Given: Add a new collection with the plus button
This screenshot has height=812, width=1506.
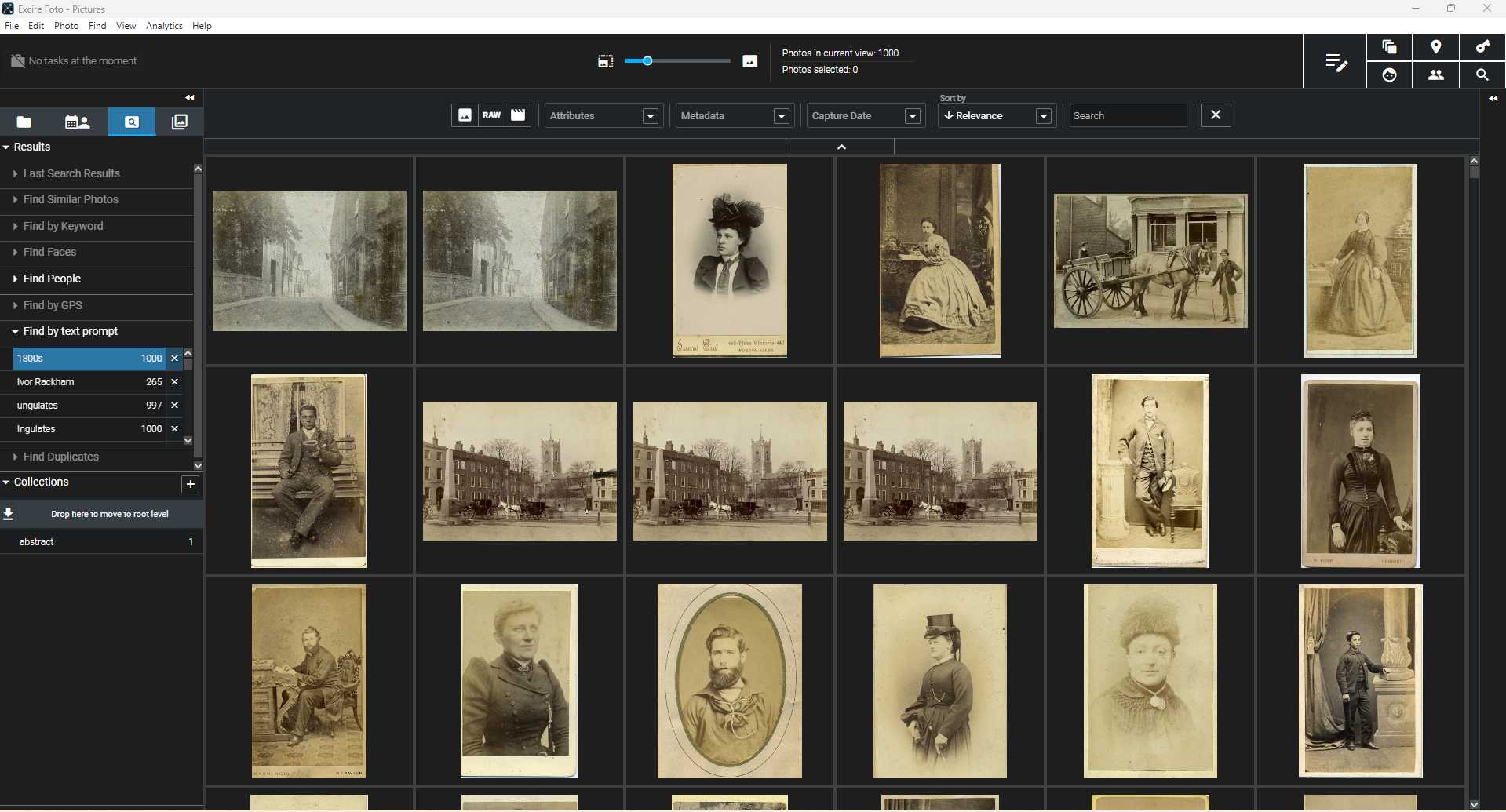Looking at the screenshot, I should coord(190,484).
